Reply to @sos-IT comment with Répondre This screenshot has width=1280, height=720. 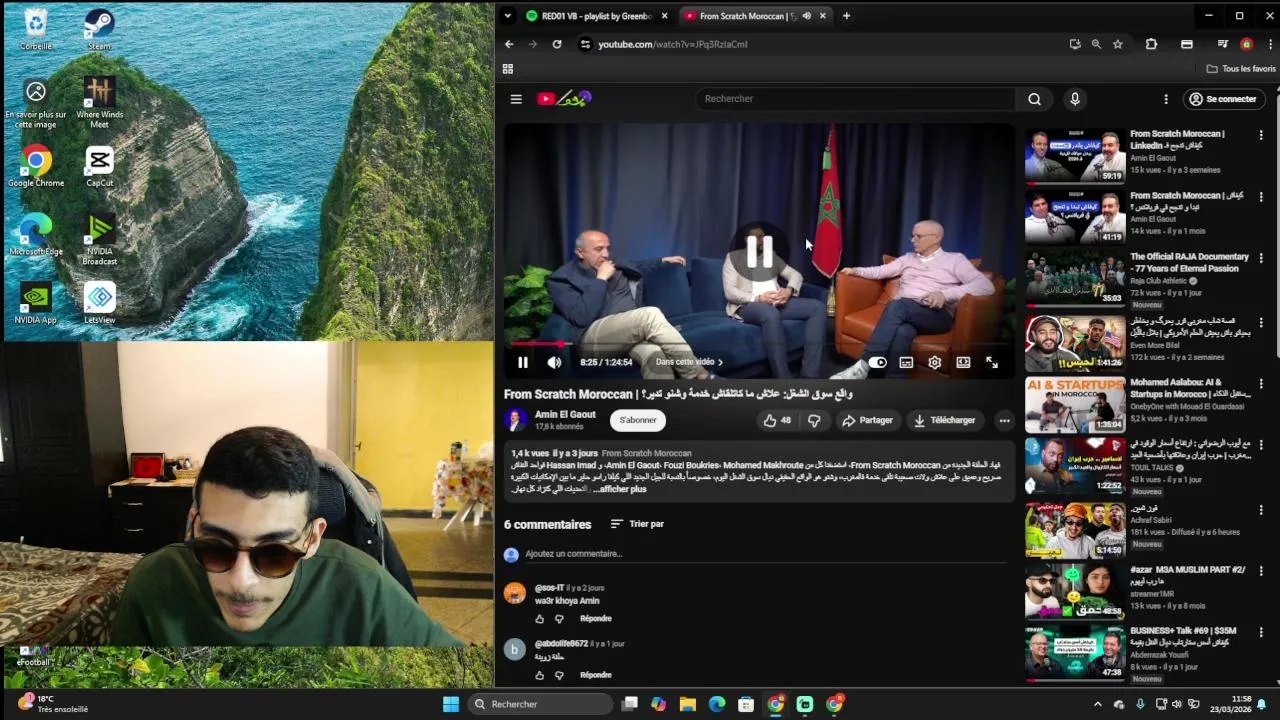[x=596, y=619]
